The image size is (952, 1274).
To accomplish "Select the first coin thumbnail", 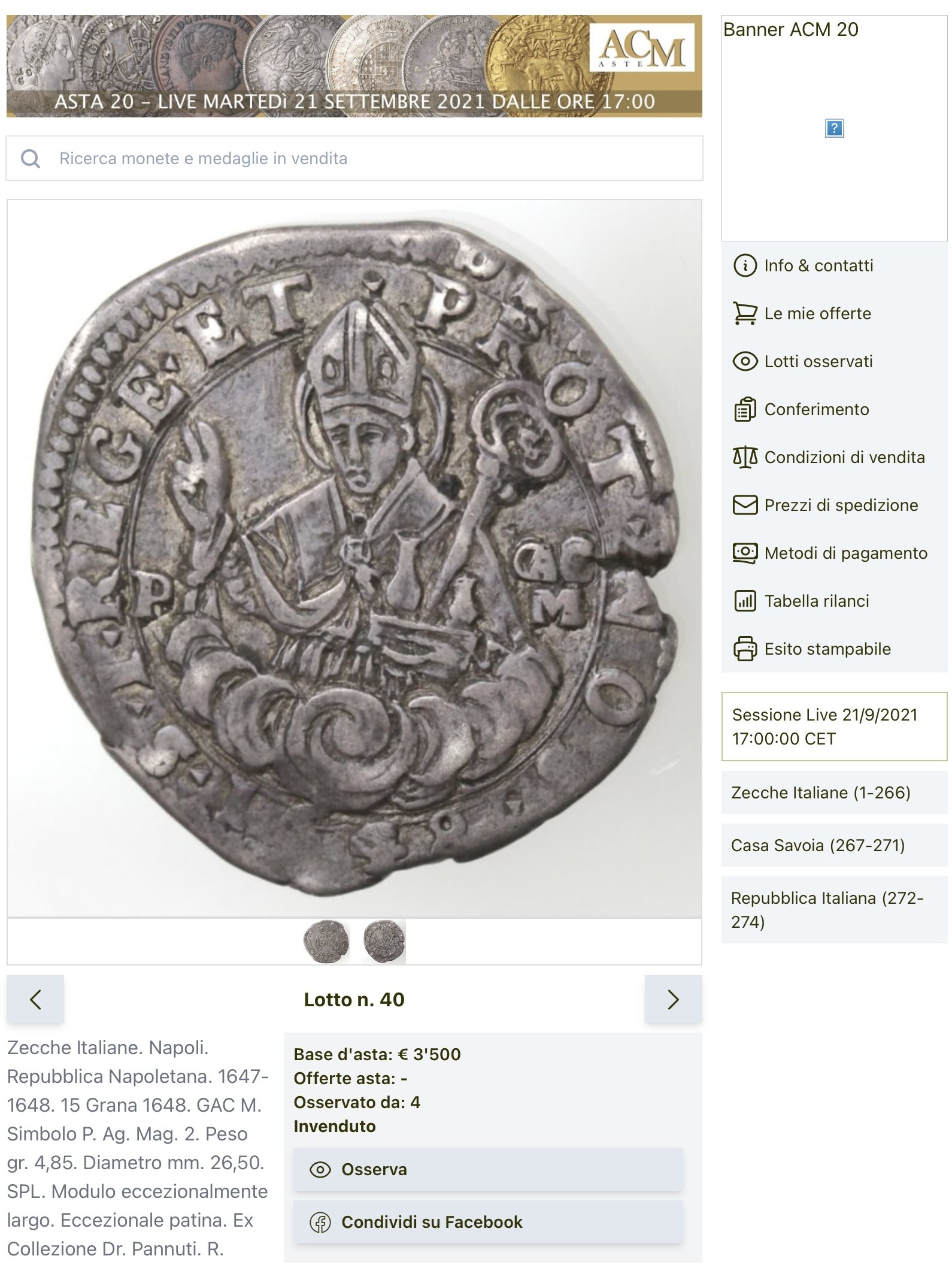I will (x=326, y=941).
